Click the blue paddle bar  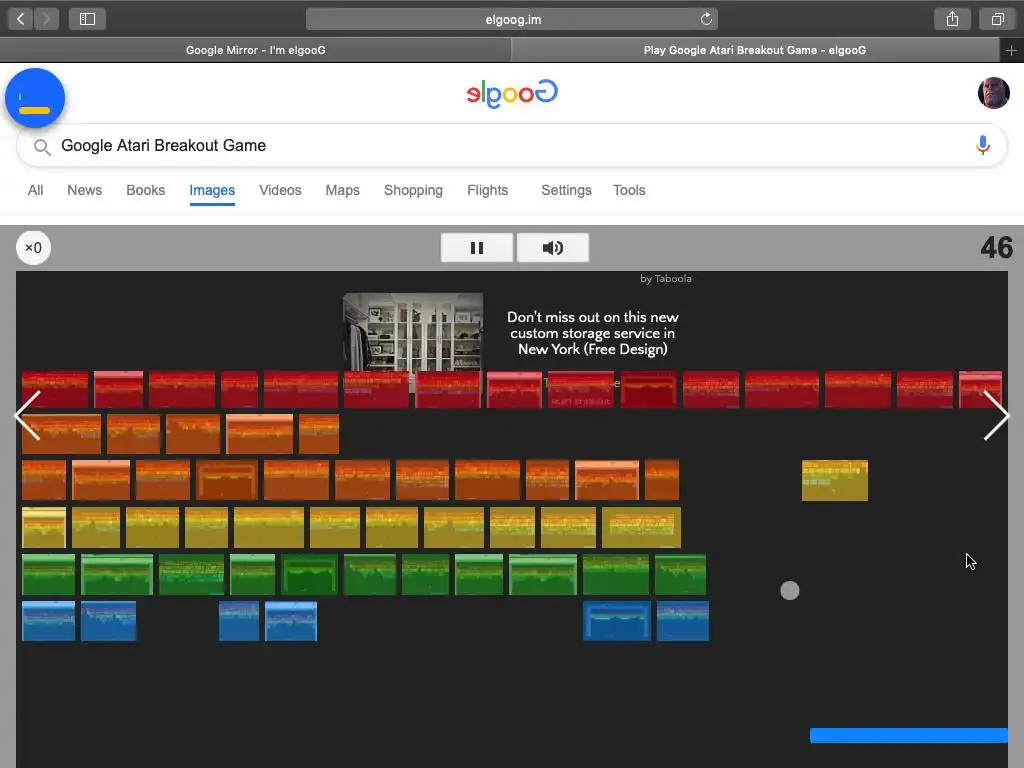pos(908,735)
